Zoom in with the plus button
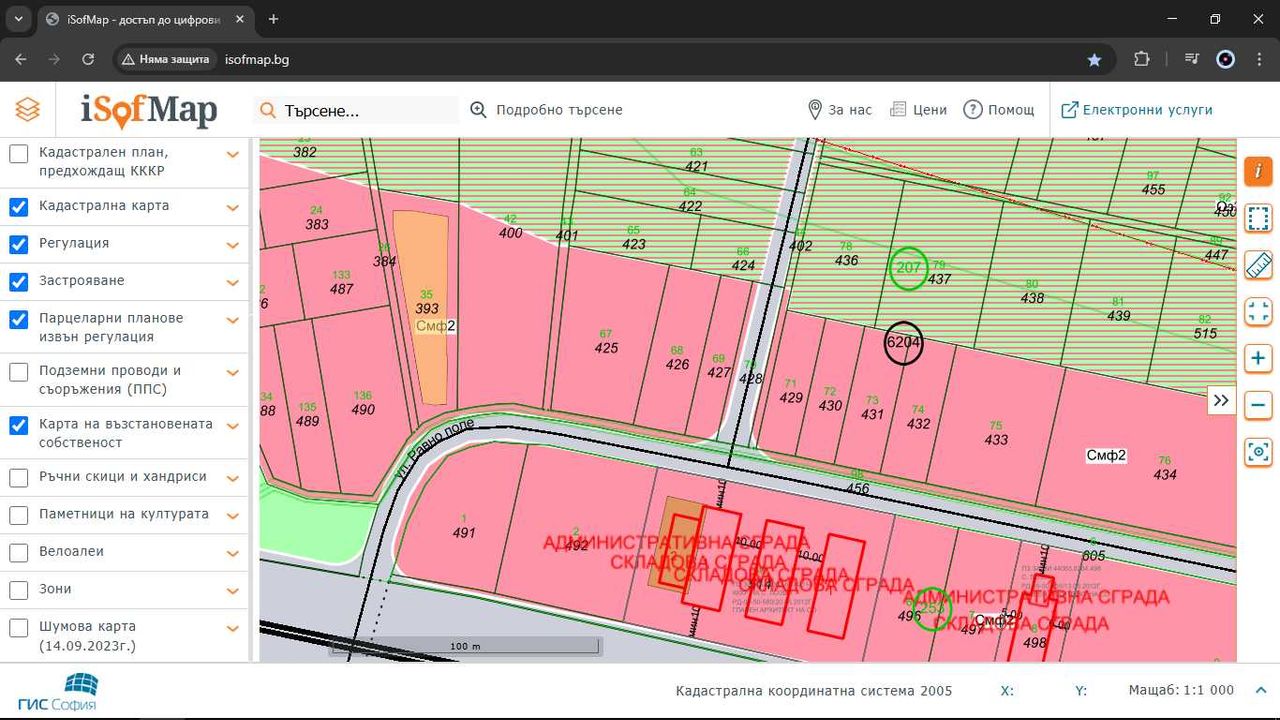The width and height of the screenshot is (1280, 720). point(1258,358)
